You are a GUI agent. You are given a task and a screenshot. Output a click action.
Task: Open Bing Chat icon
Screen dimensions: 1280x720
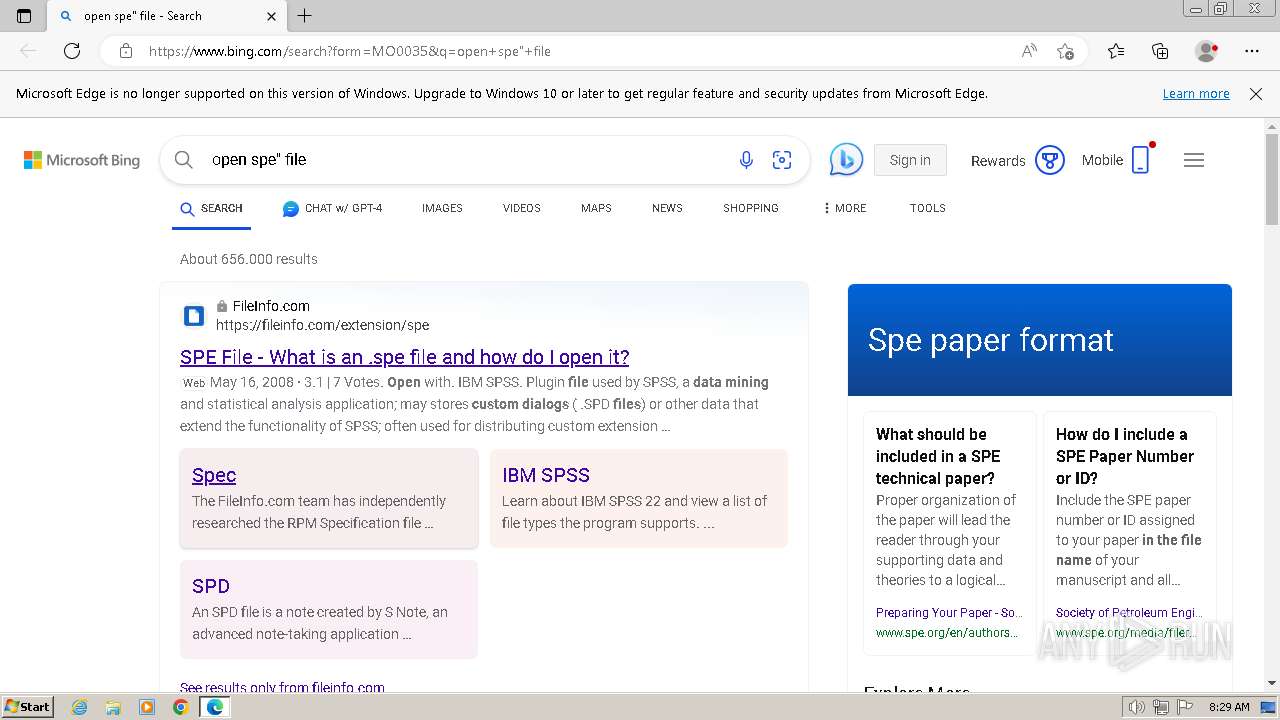tap(846, 160)
